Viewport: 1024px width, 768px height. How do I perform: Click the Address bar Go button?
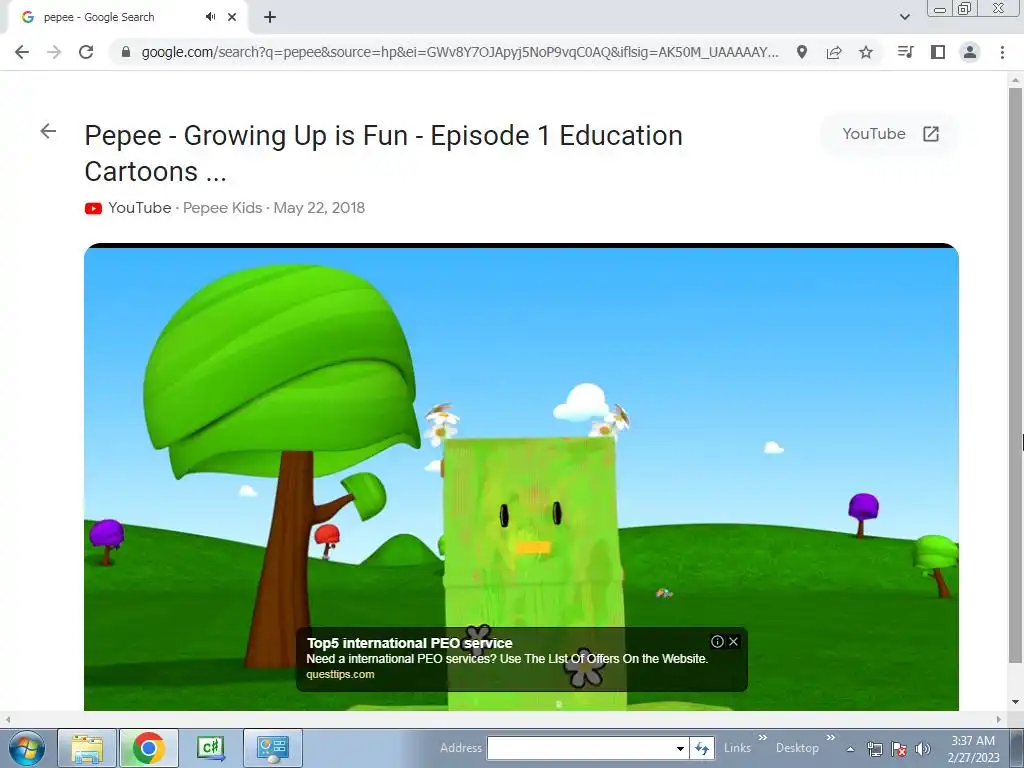pos(702,748)
